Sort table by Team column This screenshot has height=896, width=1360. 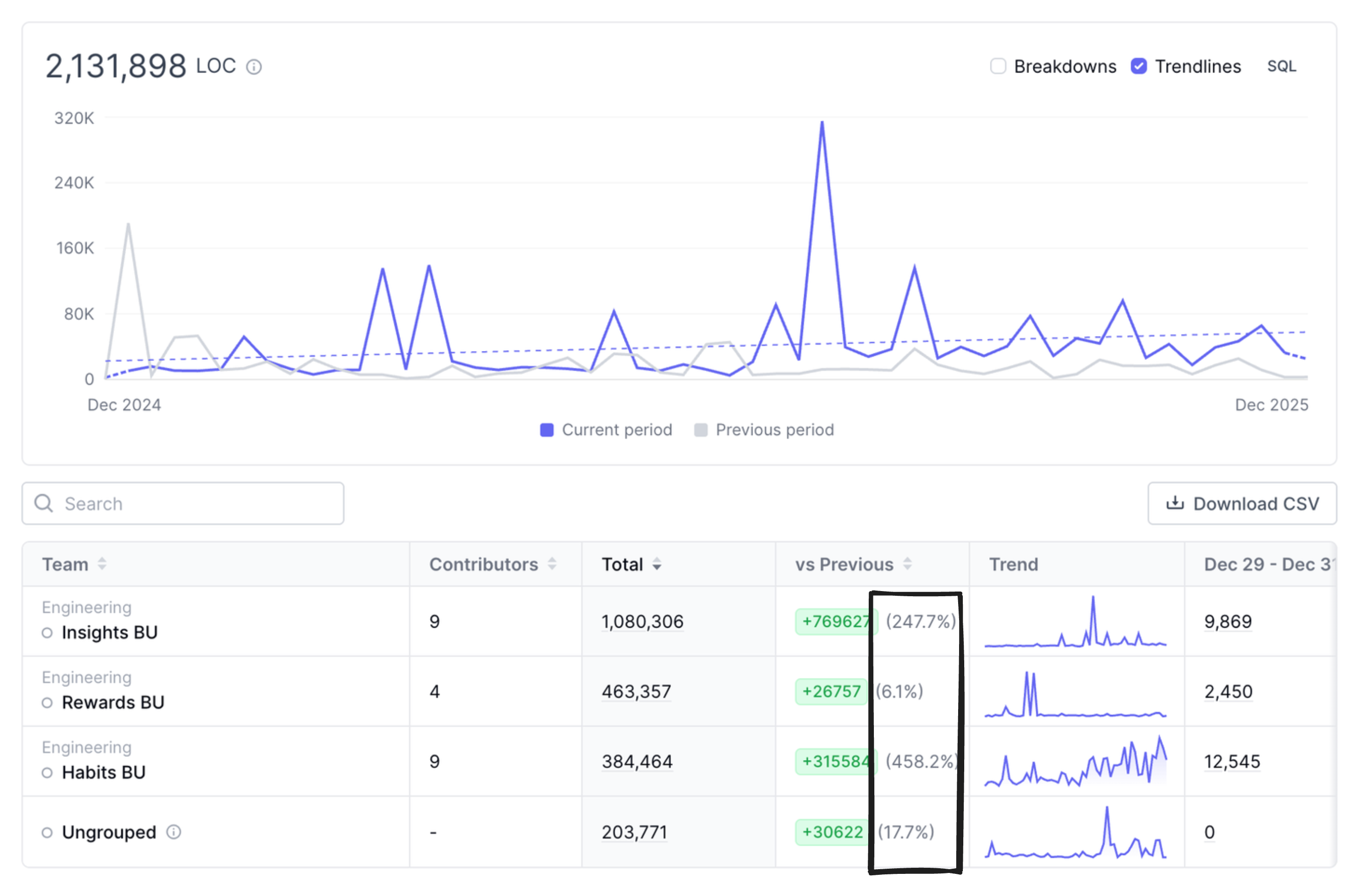pyautogui.click(x=102, y=564)
